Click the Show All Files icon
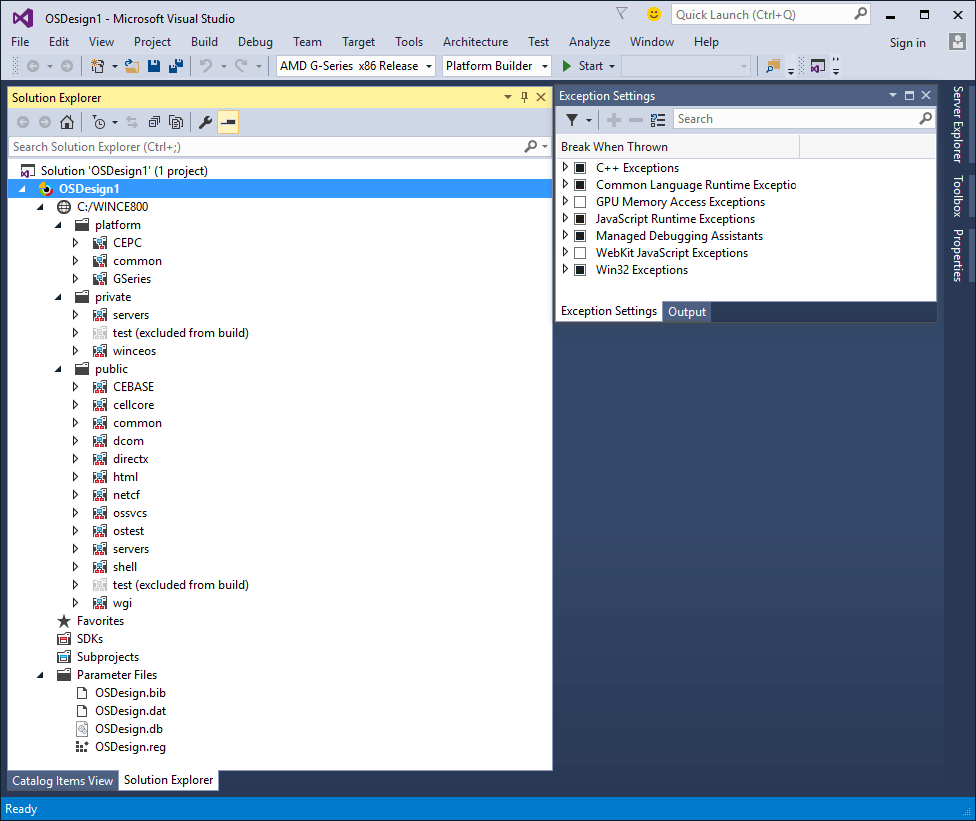Image resolution: width=976 pixels, height=821 pixels. 176,122
